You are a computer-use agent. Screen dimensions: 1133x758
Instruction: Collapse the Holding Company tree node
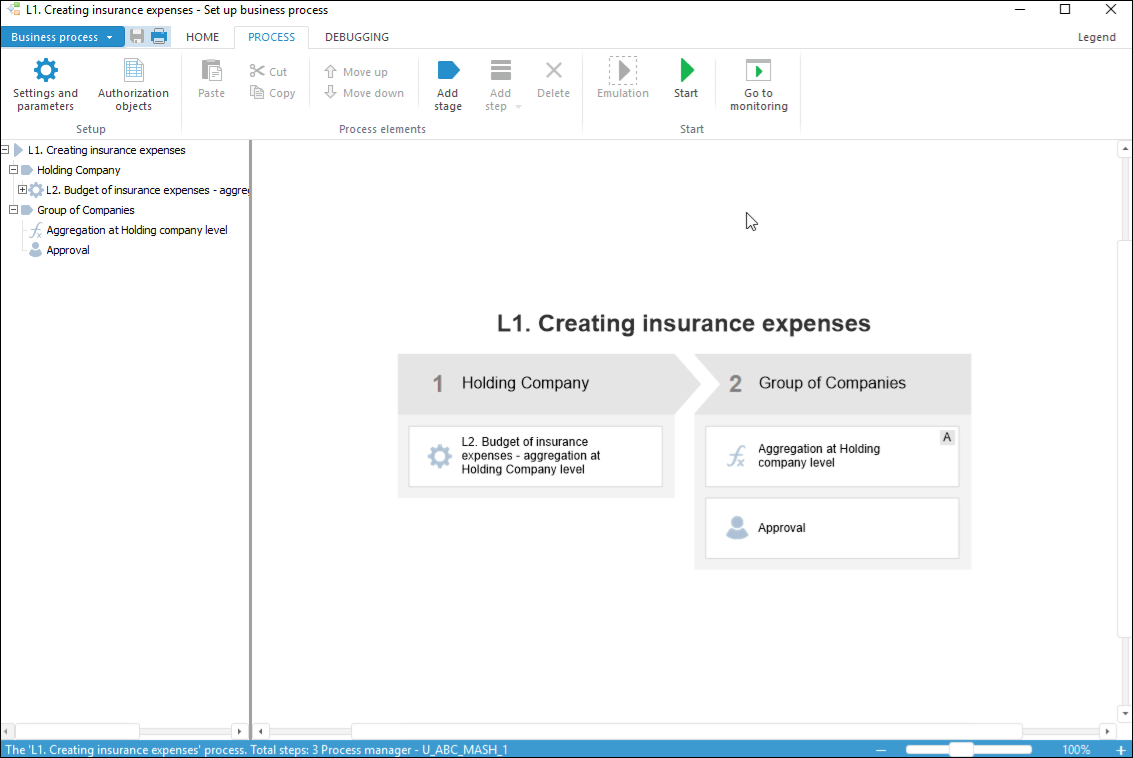tap(13, 170)
